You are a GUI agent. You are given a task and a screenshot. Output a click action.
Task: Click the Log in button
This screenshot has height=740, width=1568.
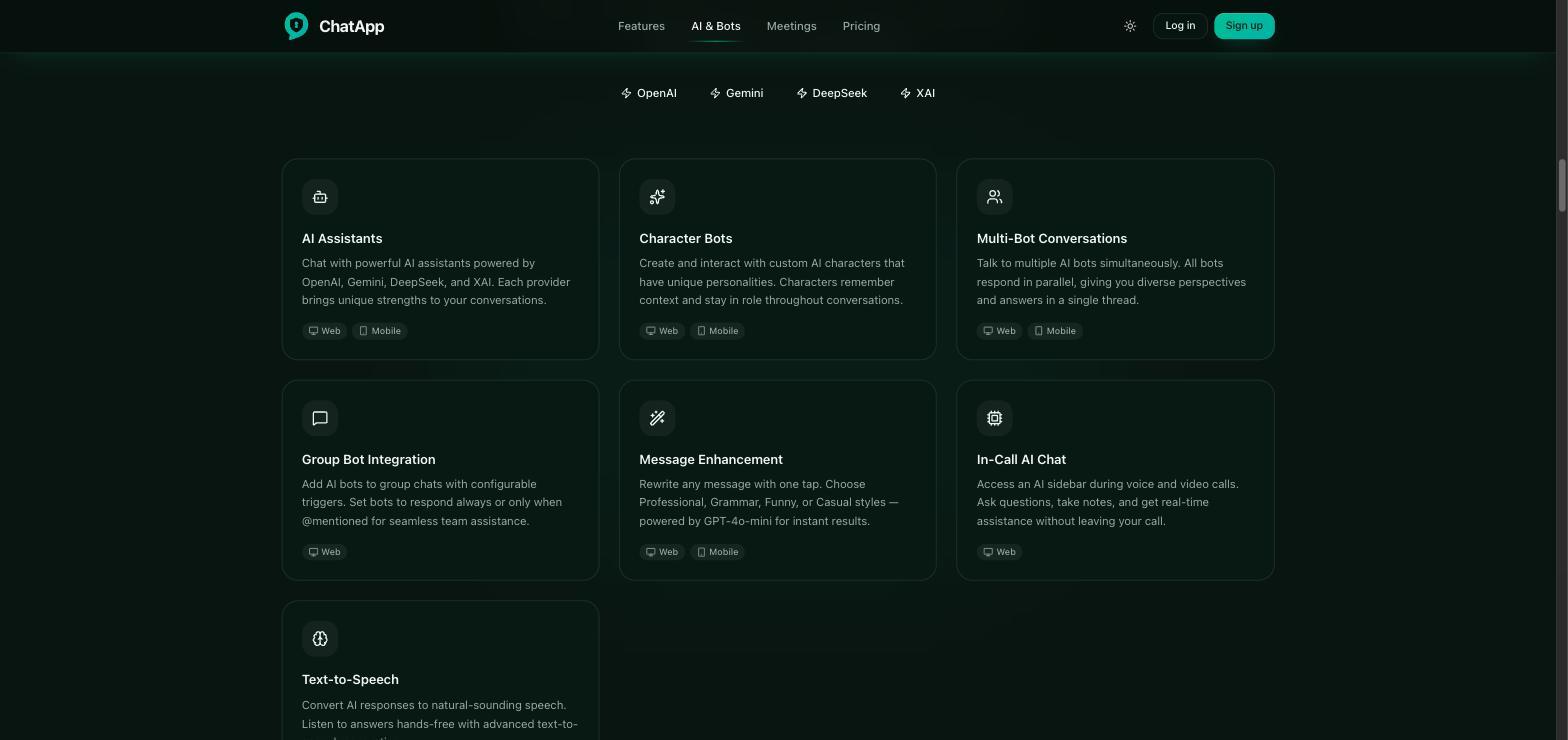tap(1180, 26)
